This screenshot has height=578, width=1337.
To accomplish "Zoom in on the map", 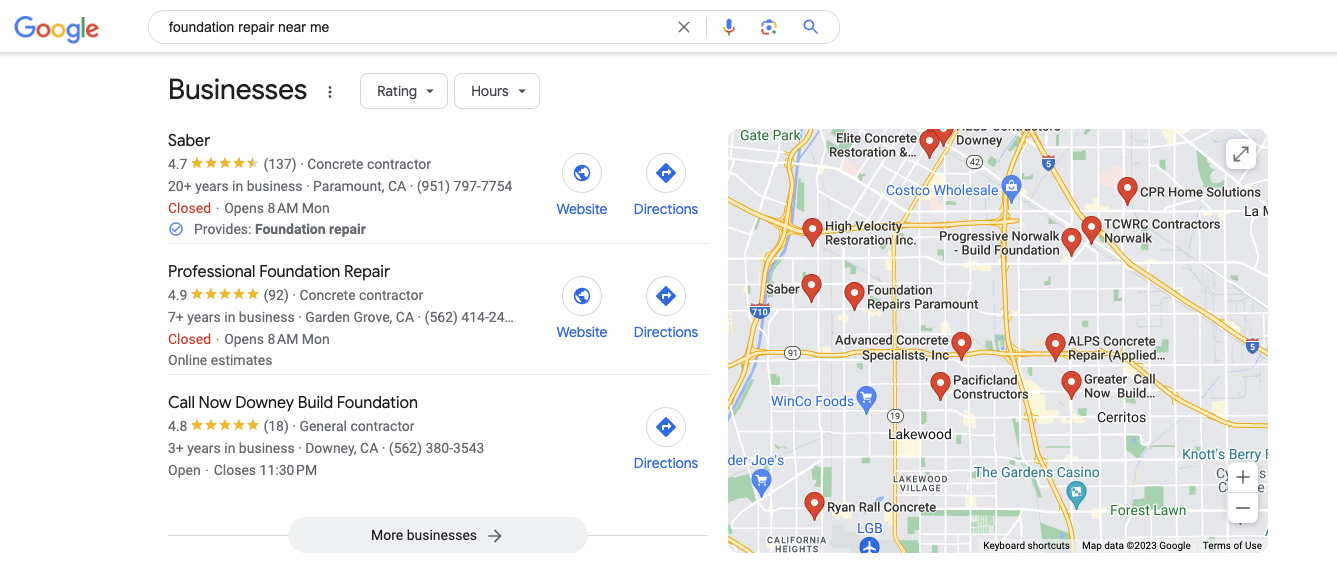I will (1243, 477).
